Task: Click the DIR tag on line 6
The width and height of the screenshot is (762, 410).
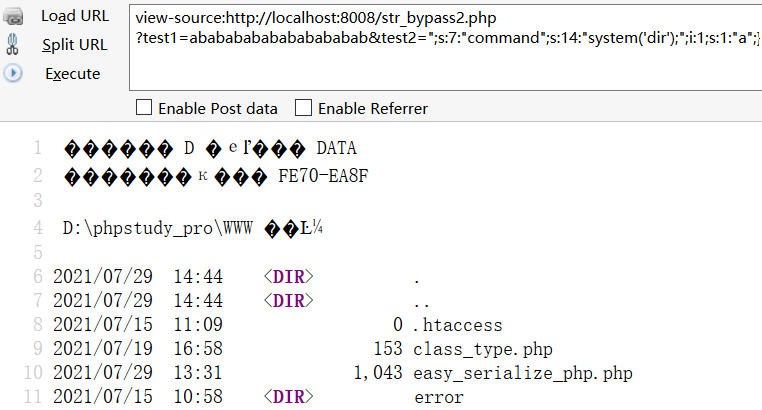Action: 289,277
